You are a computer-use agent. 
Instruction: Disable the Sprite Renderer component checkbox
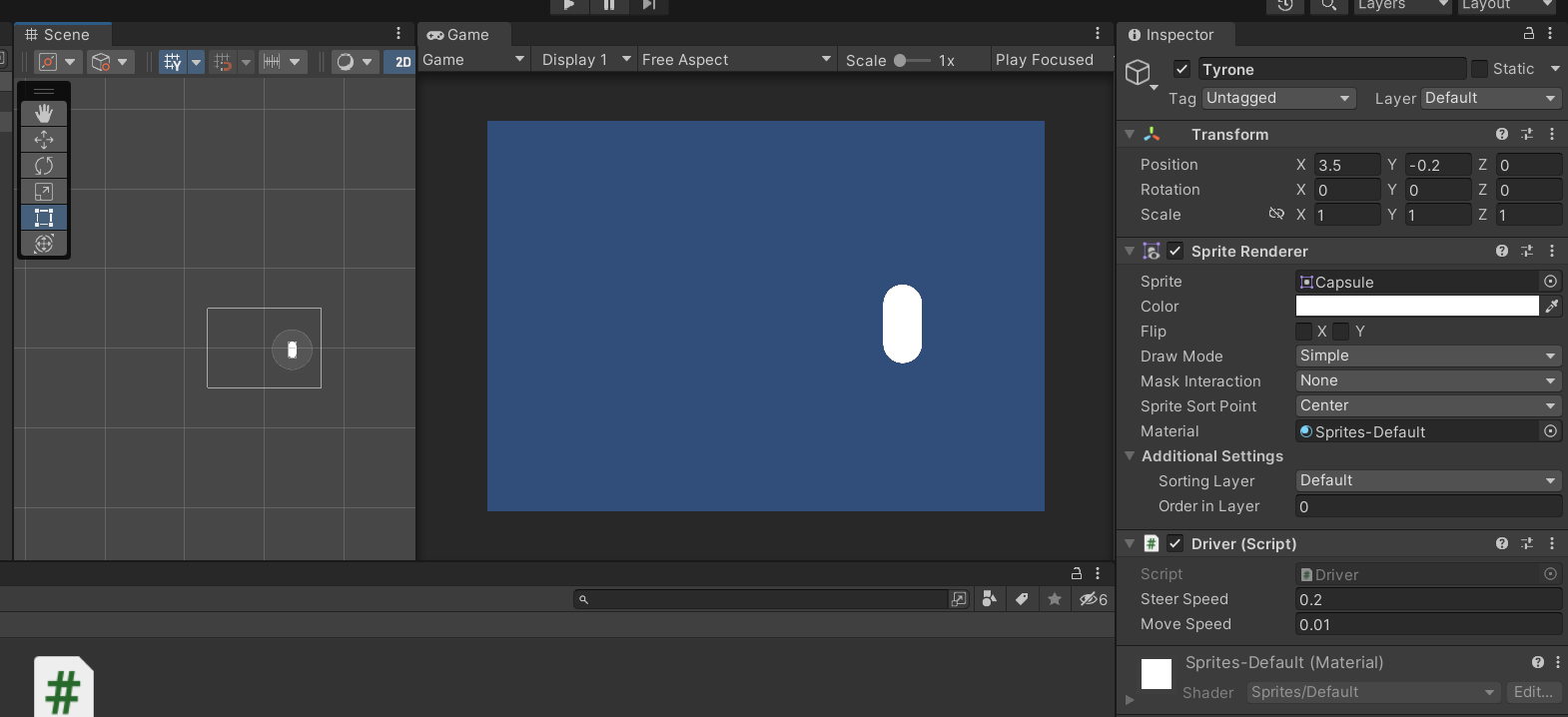pos(1176,252)
